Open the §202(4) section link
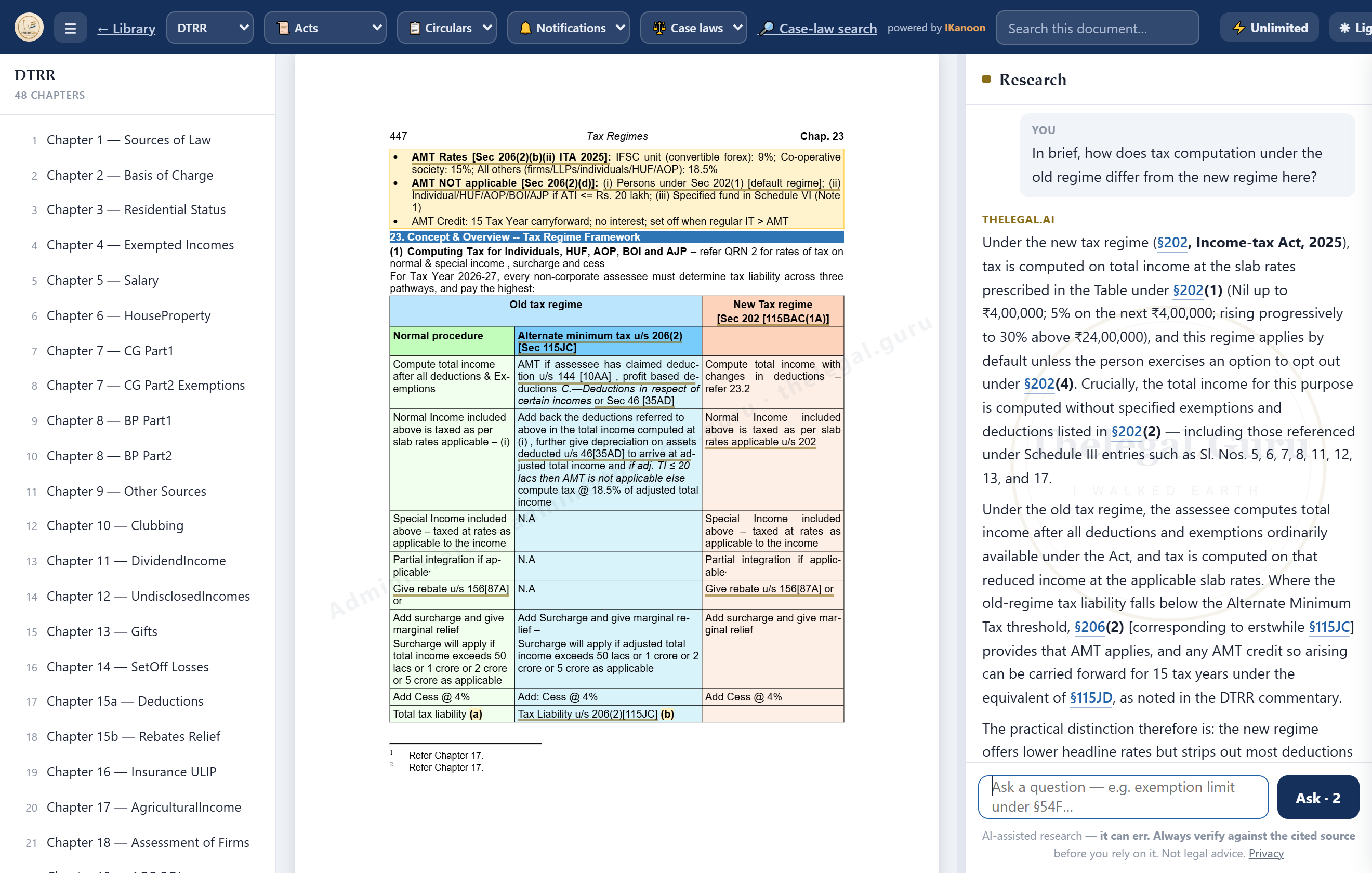 tap(1039, 384)
